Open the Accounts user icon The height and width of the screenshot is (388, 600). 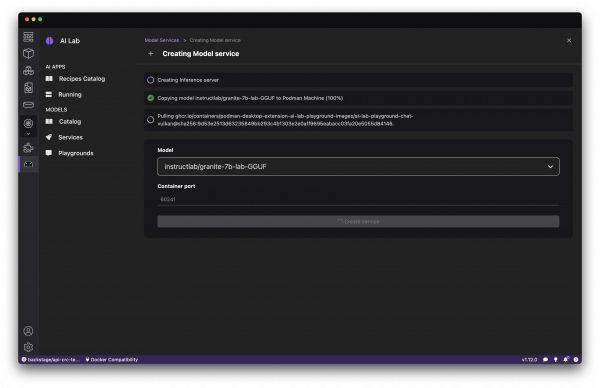(x=28, y=331)
